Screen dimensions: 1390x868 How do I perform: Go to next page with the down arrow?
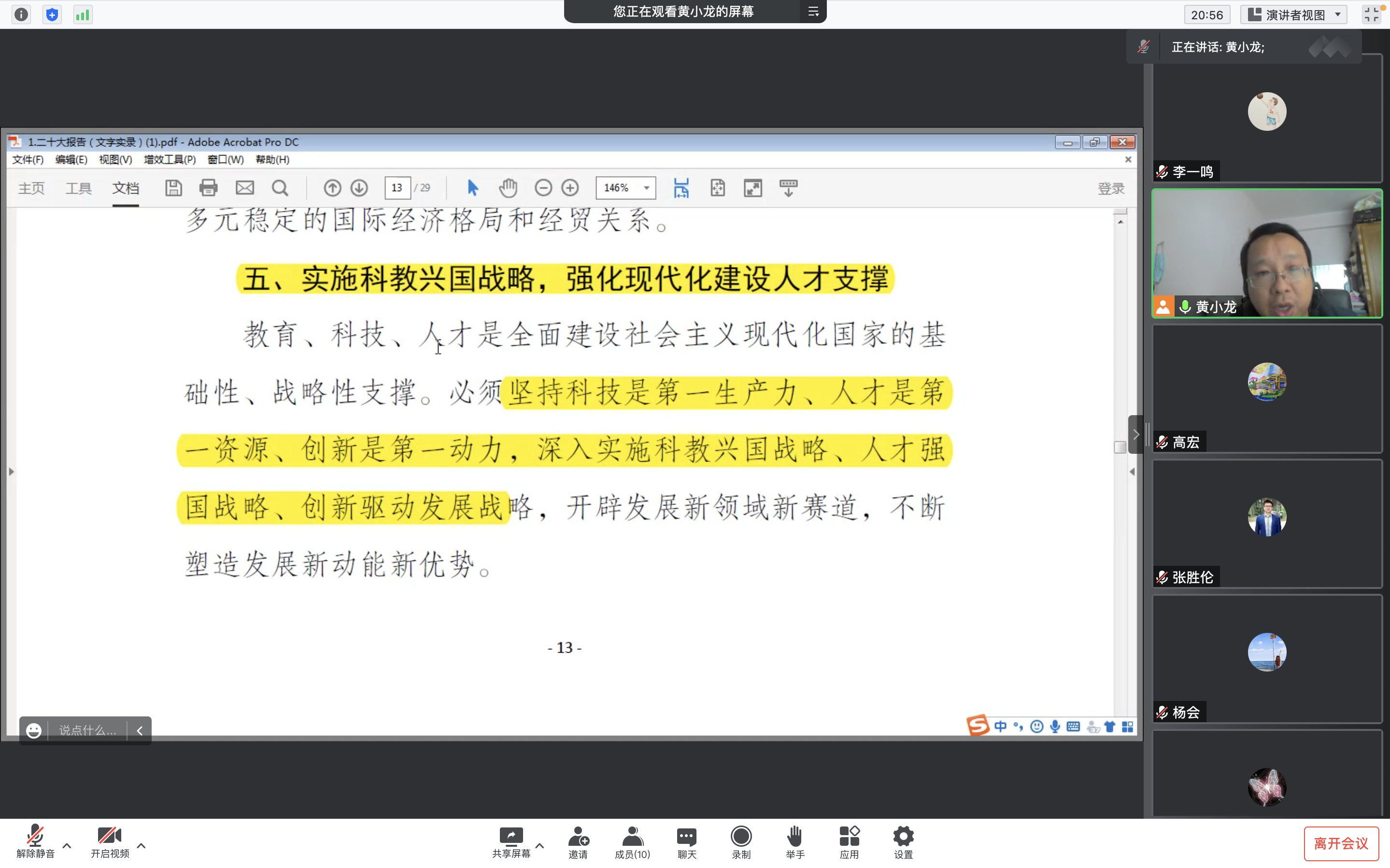[359, 188]
